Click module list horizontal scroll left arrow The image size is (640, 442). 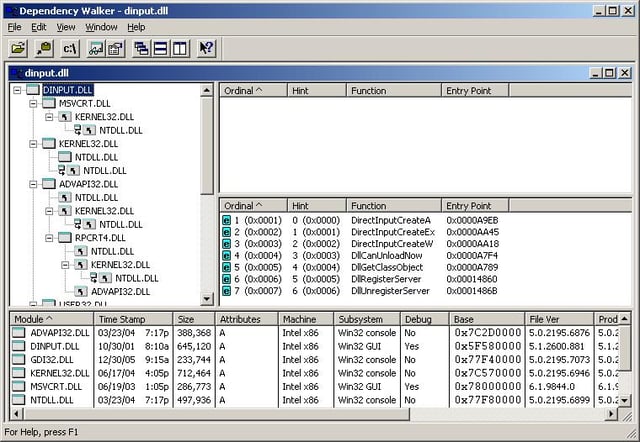coord(16,414)
